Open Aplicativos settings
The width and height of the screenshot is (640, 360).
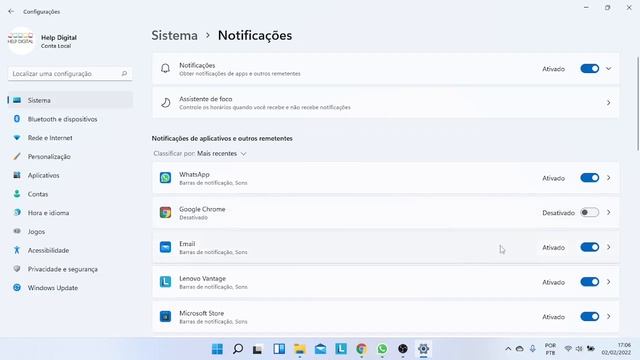coord(70,175)
